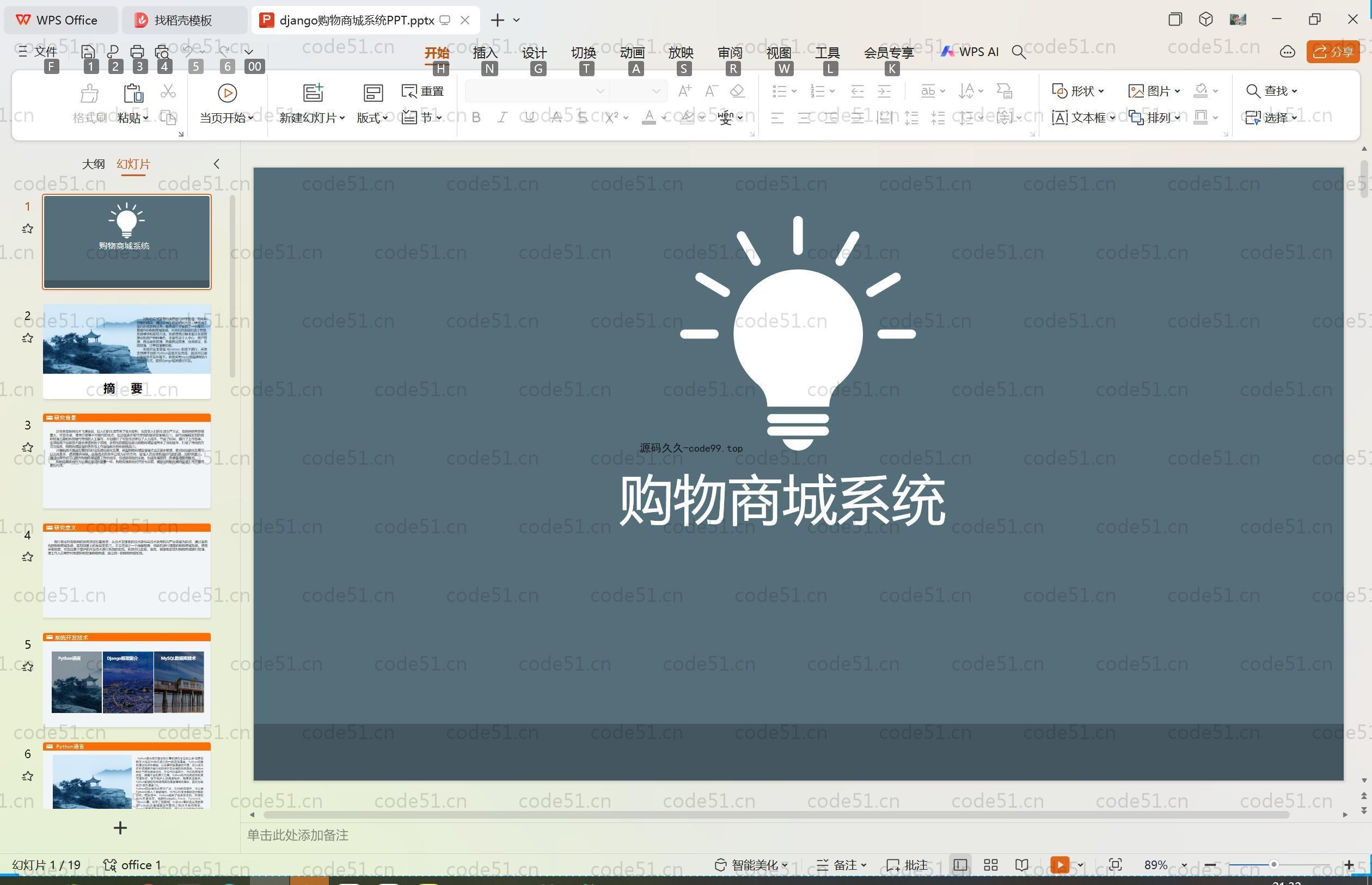Click the Print icon in quick toolbar
The image size is (1372, 885).
tap(137, 52)
